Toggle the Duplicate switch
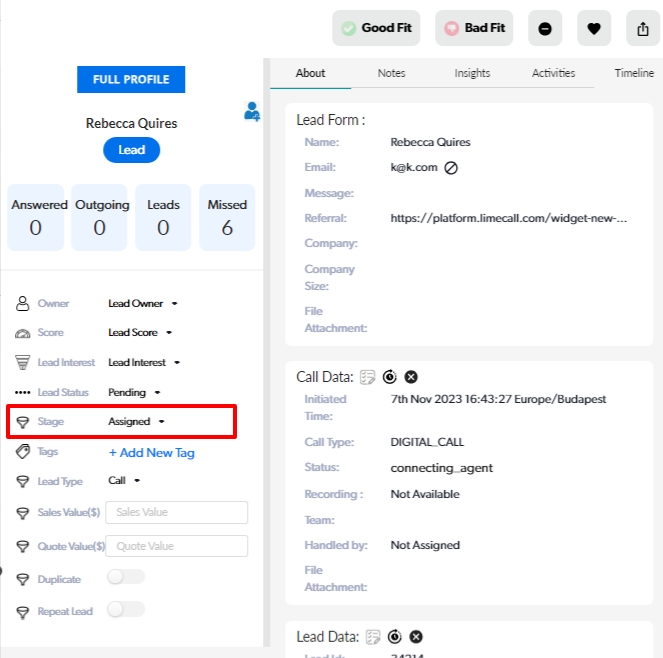This screenshot has height=658, width=663. pos(126,577)
